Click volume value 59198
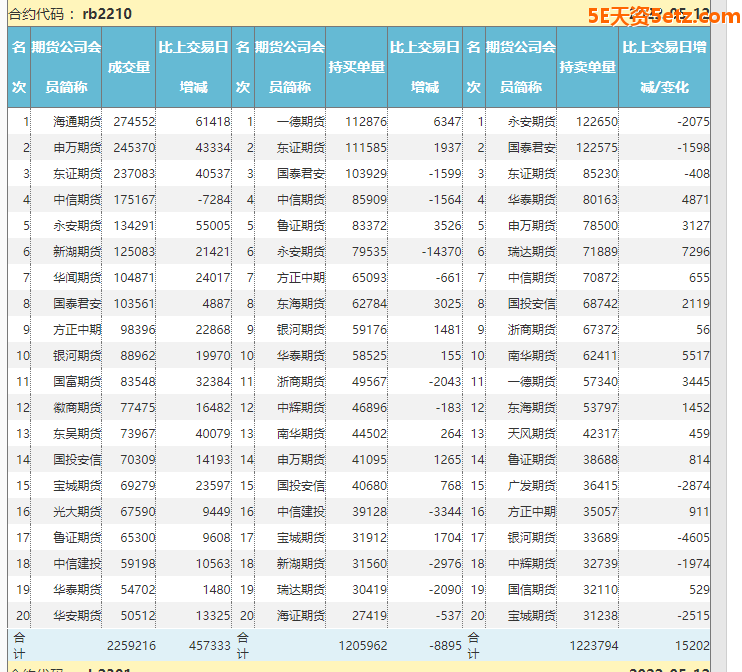The height and width of the screenshot is (672, 742). pyautogui.click(x=137, y=564)
